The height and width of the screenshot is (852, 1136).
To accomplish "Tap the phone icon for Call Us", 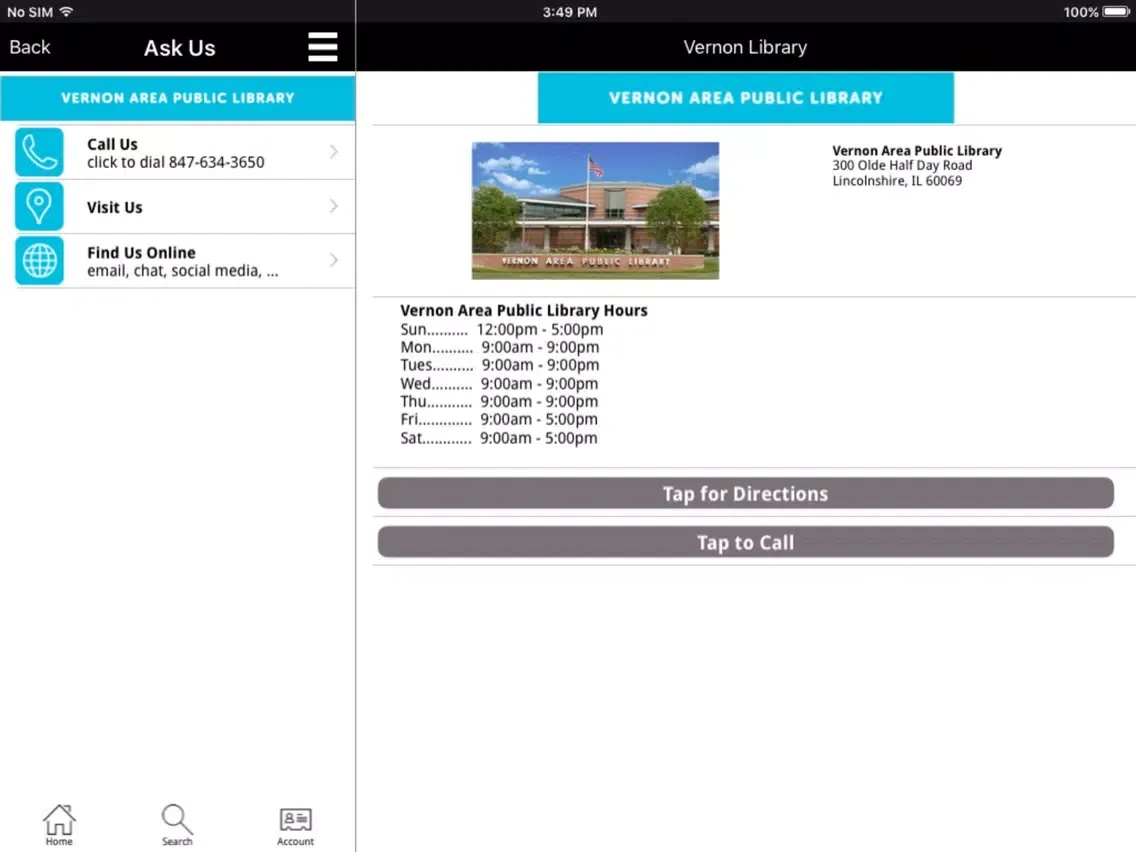I will pos(39,152).
